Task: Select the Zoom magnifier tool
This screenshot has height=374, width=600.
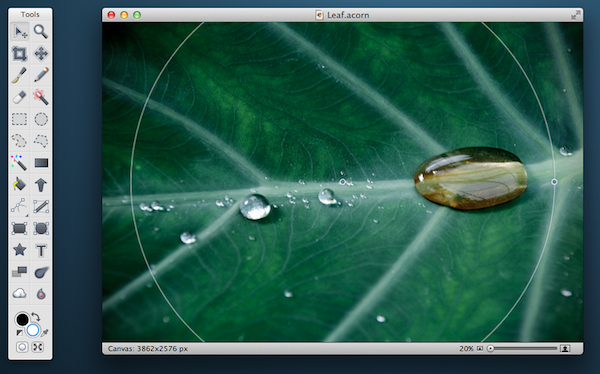Action: (41, 32)
